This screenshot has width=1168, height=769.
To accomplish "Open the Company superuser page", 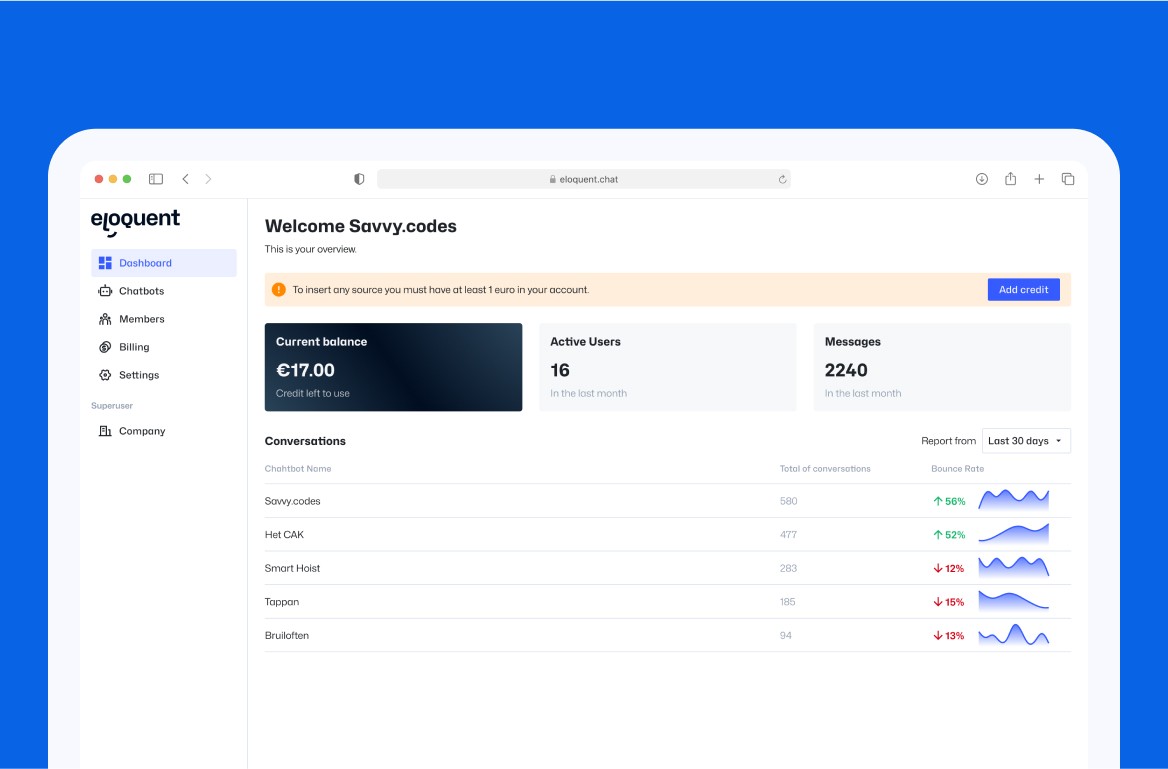I will (x=163, y=431).
